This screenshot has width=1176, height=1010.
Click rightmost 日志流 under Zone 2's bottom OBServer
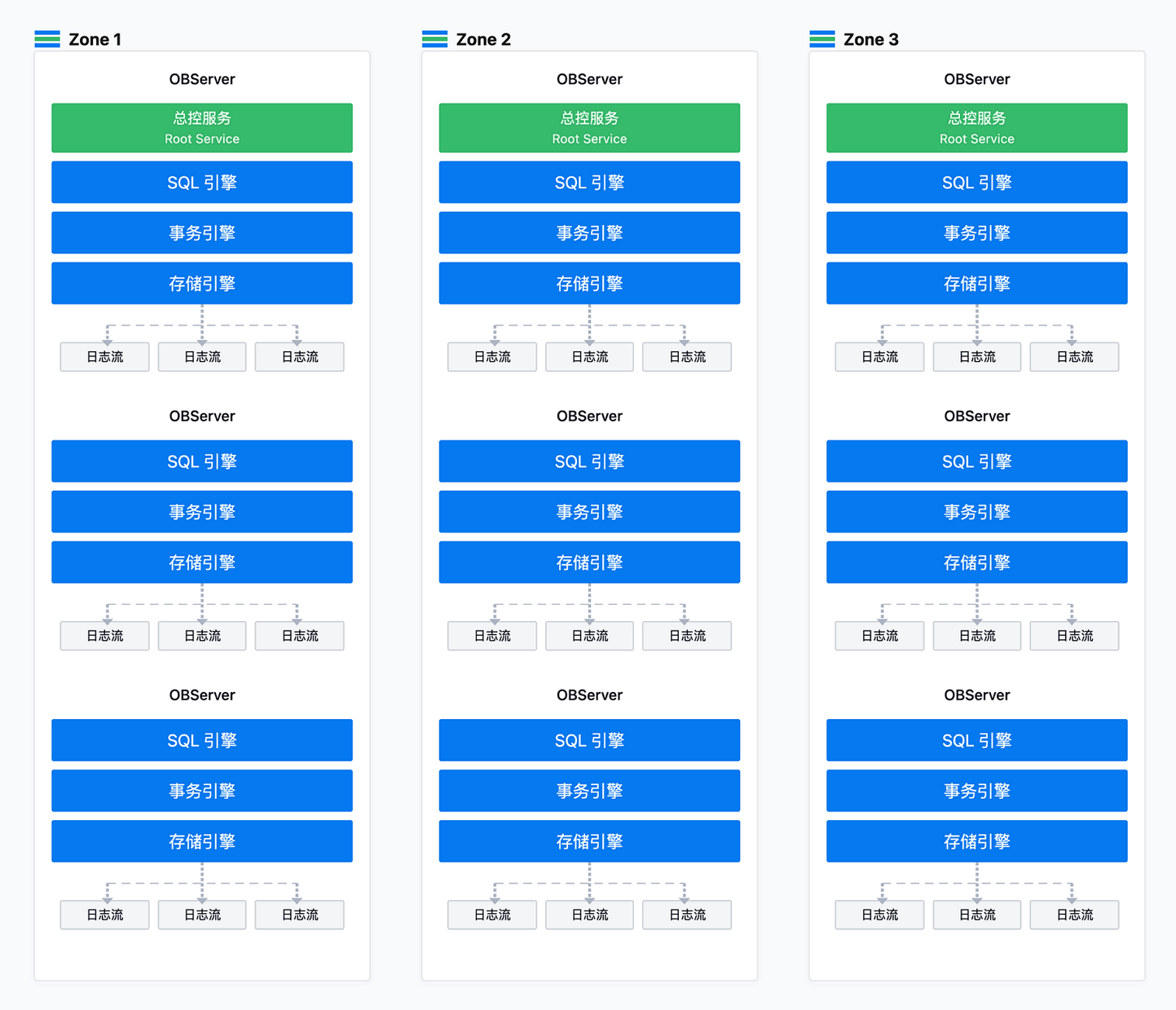pos(687,915)
